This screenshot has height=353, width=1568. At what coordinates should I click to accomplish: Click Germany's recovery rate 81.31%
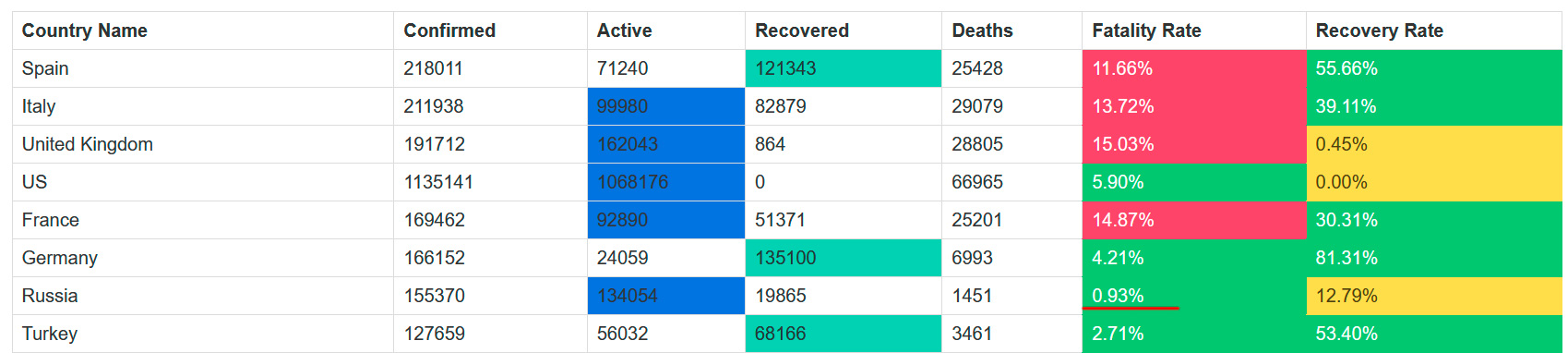point(1434,258)
